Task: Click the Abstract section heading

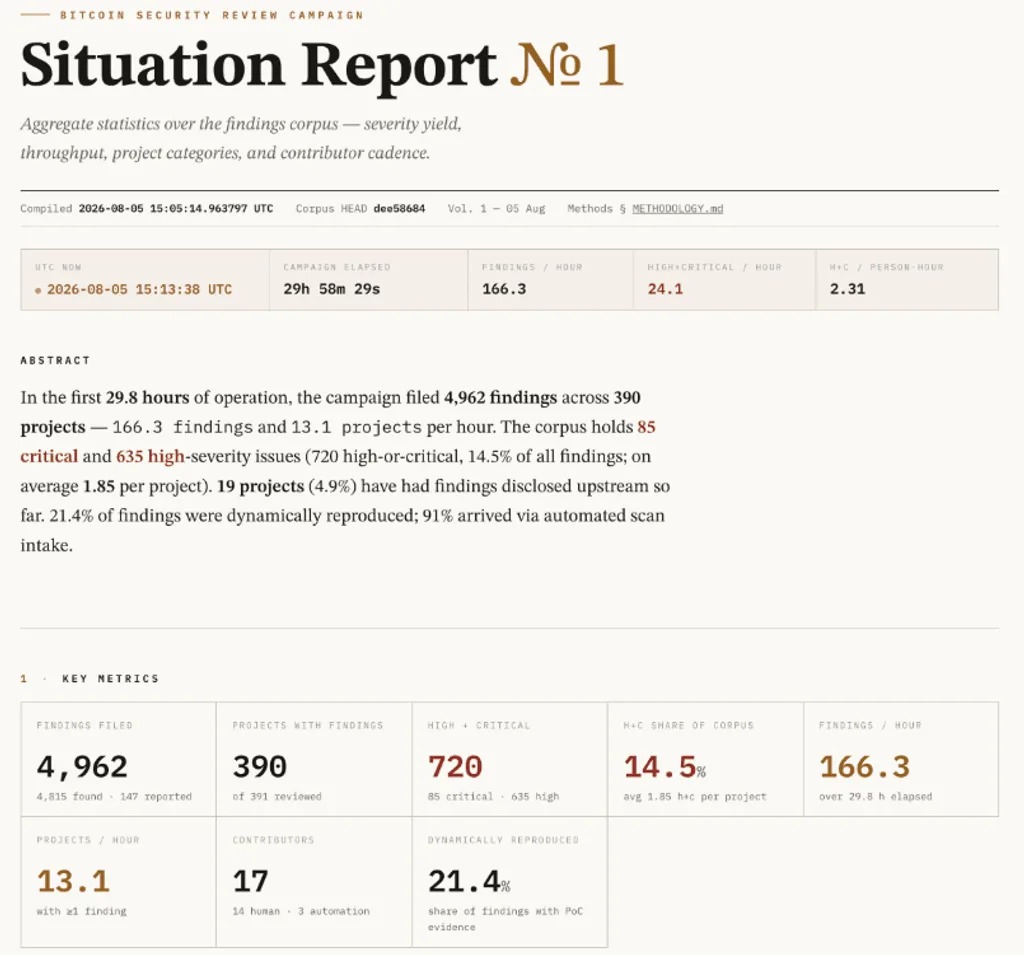Action: coord(55,361)
